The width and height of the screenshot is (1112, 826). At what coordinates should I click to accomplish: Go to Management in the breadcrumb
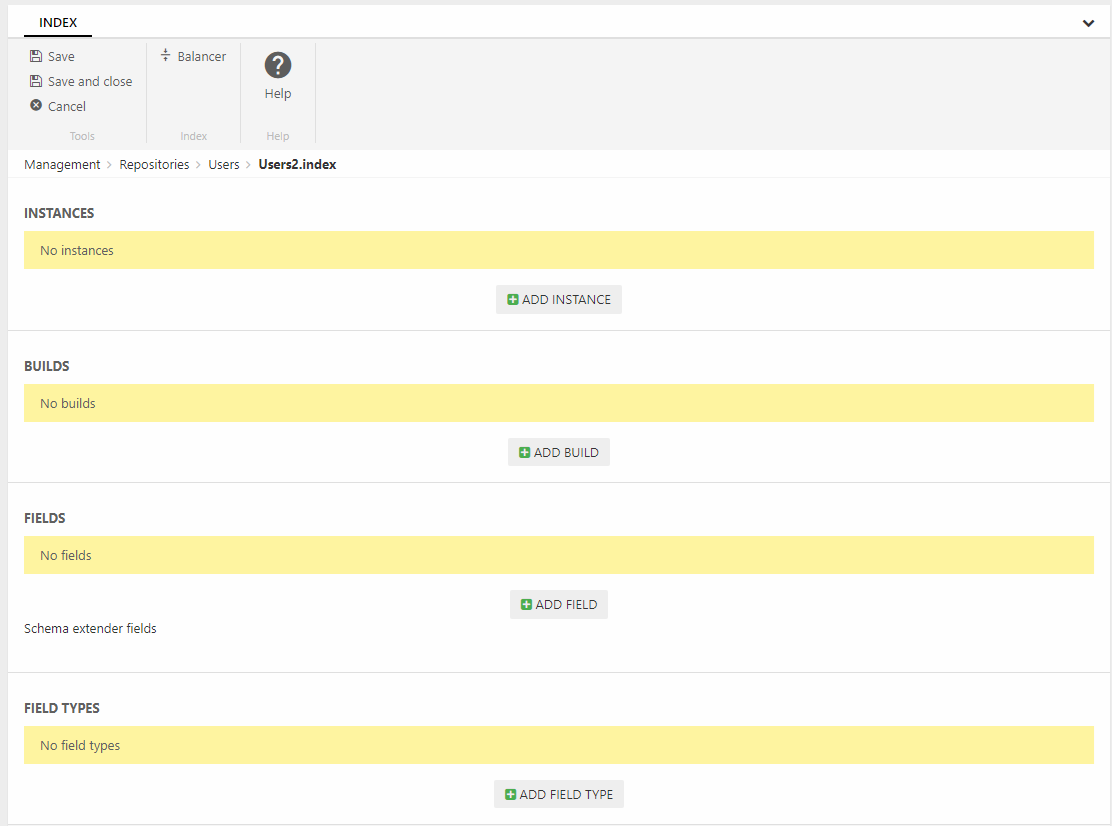[x=62, y=165]
